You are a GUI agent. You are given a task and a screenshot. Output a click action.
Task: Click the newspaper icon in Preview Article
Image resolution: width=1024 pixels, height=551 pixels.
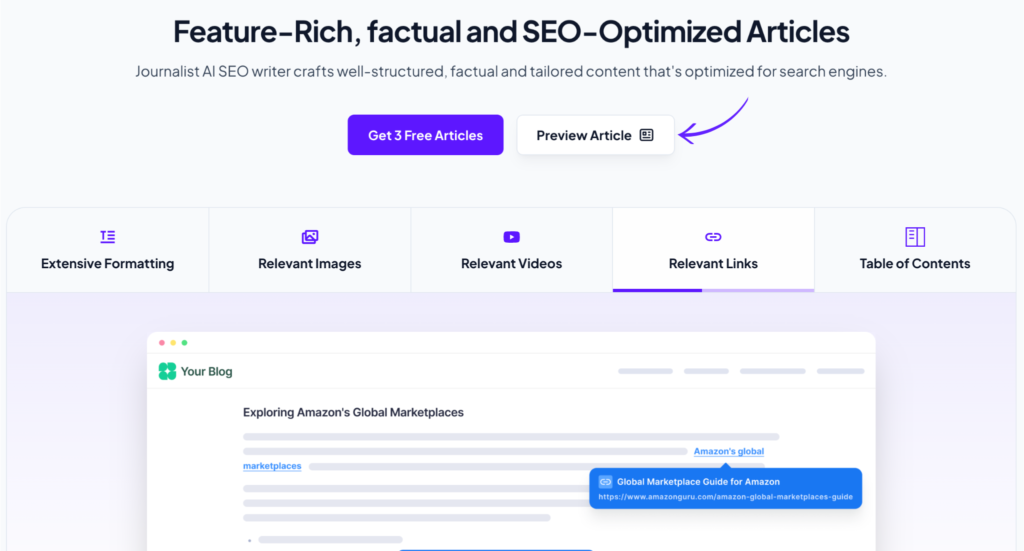[x=647, y=135]
